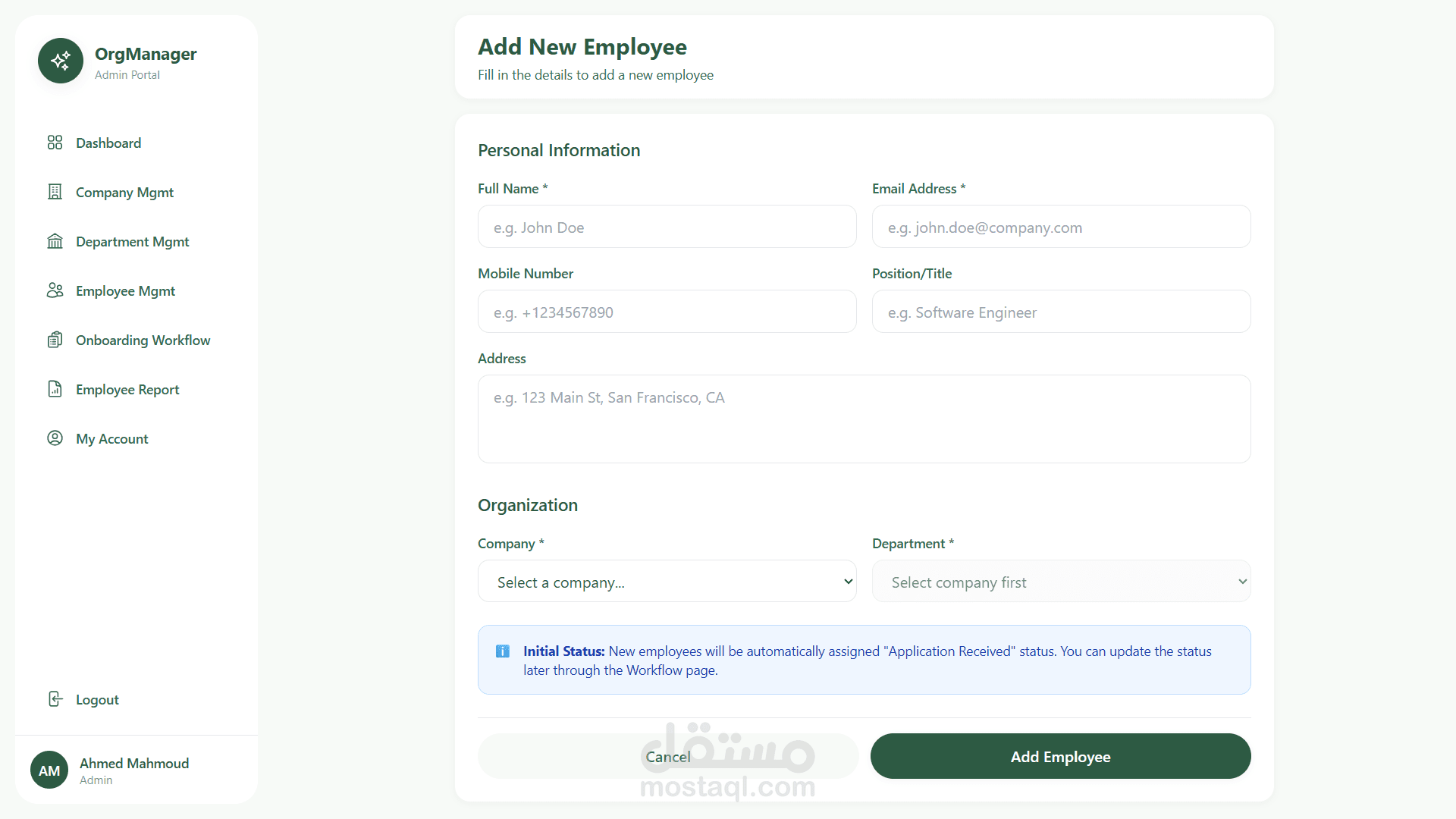The width and height of the screenshot is (1456, 819).
Task: Click the Logout door icon
Action: tap(55, 699)
